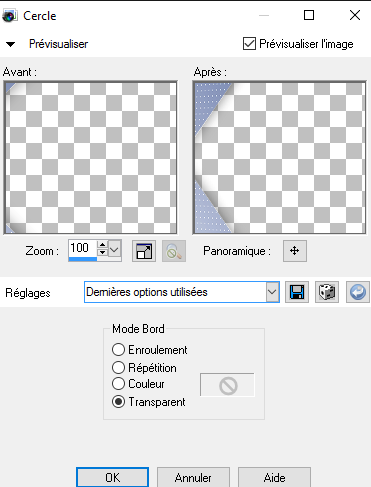Reset settings with blue arrow icon
371x487 pixels.
click(x=358, y=292)
